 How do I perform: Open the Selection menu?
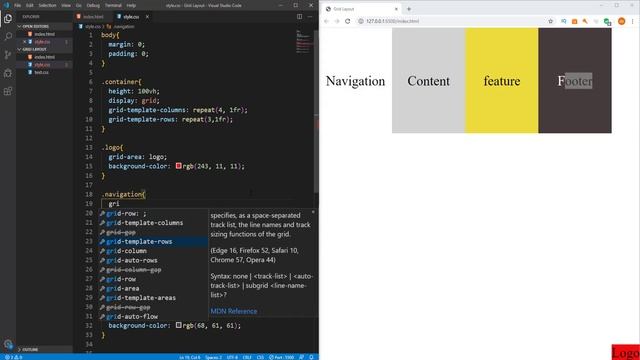(47, 5)
